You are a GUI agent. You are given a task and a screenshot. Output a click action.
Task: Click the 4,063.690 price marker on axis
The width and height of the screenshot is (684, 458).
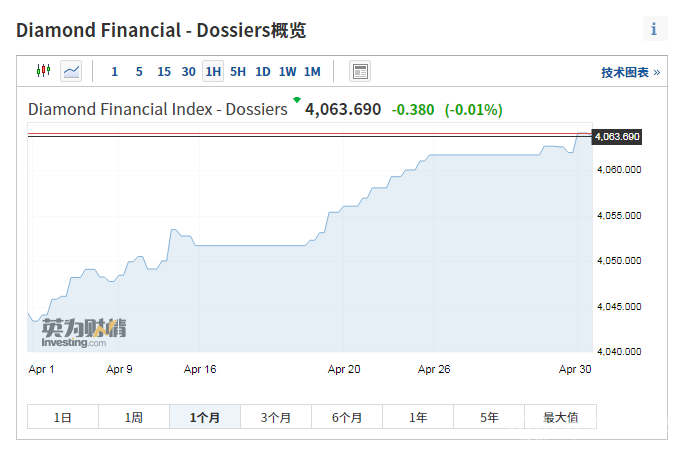(616, 136)
